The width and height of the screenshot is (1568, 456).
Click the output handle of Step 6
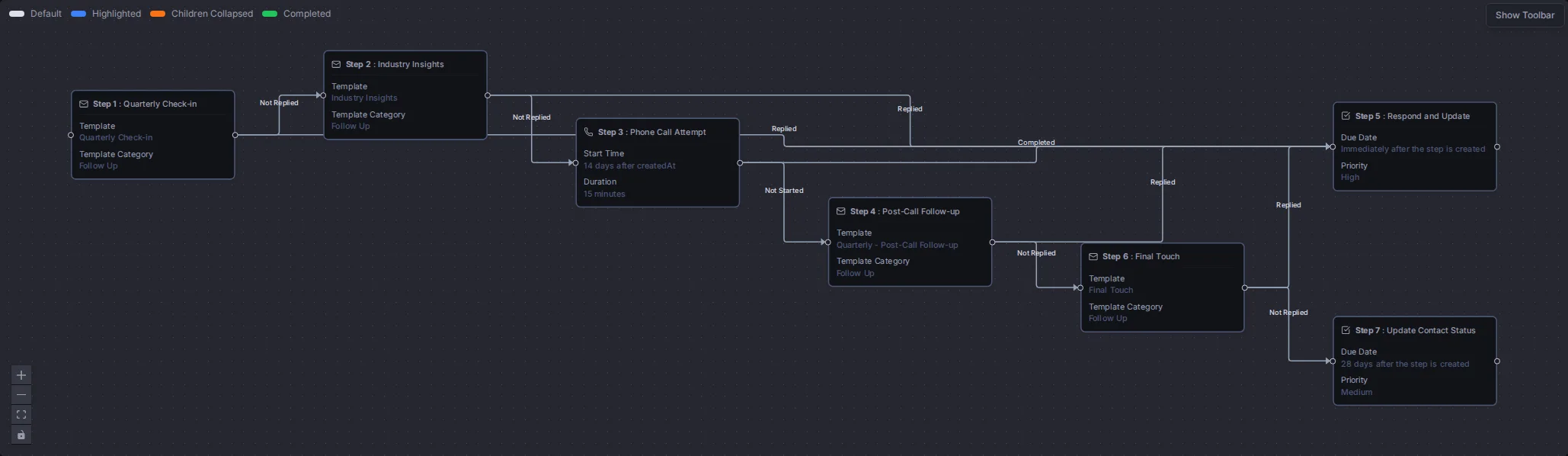point(1245,287)
